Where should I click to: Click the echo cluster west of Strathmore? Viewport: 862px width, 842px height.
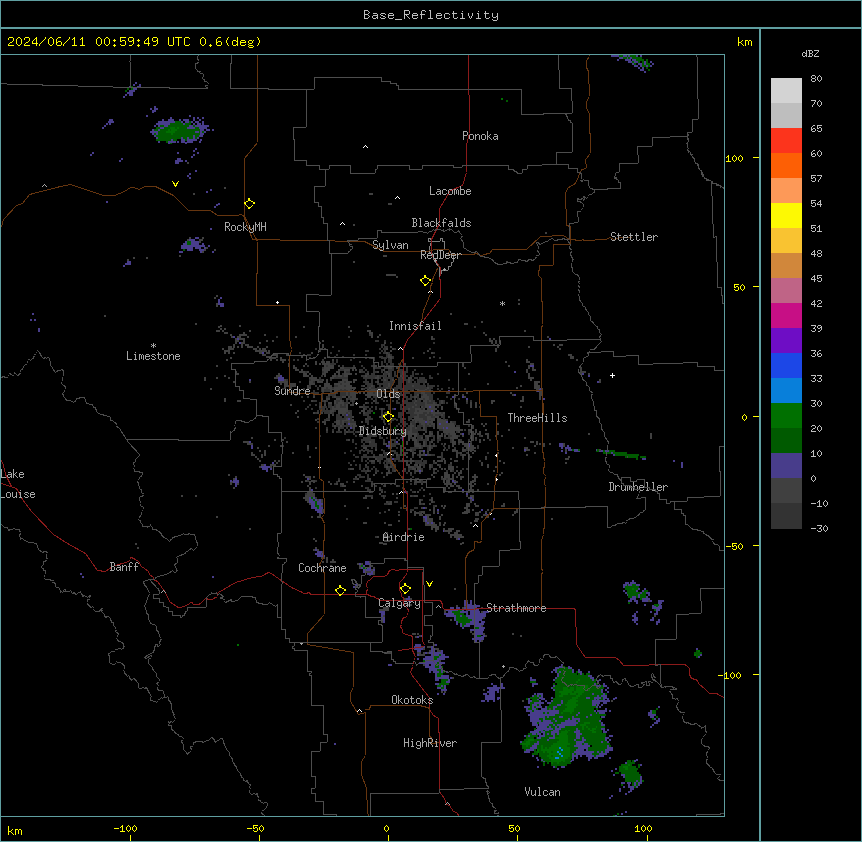coord(467,619)
